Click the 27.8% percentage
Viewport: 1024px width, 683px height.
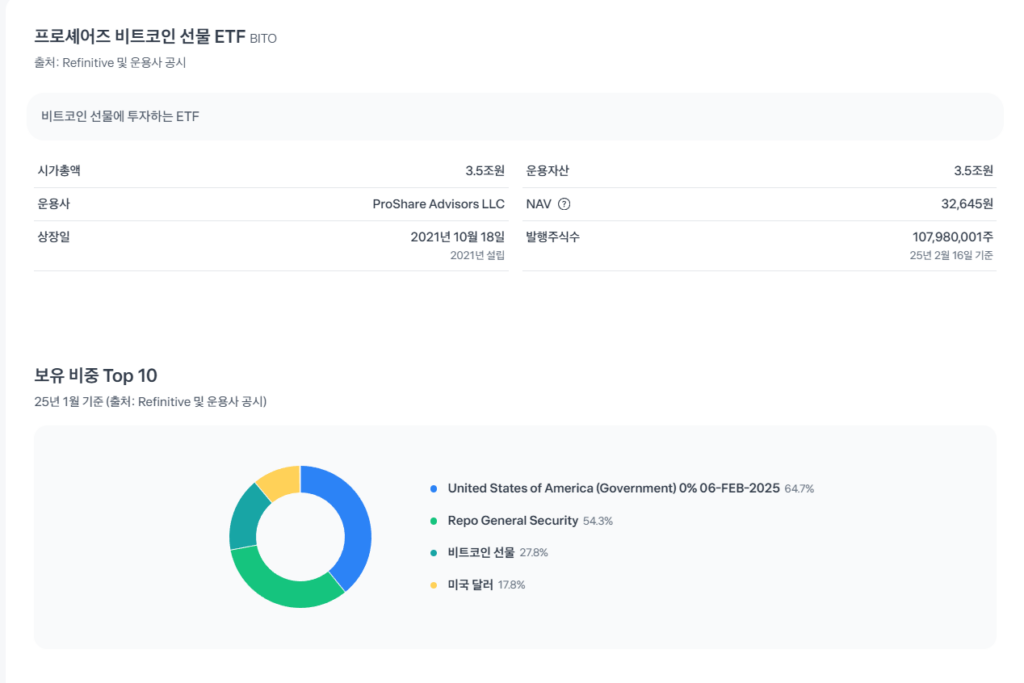[534, 553]
